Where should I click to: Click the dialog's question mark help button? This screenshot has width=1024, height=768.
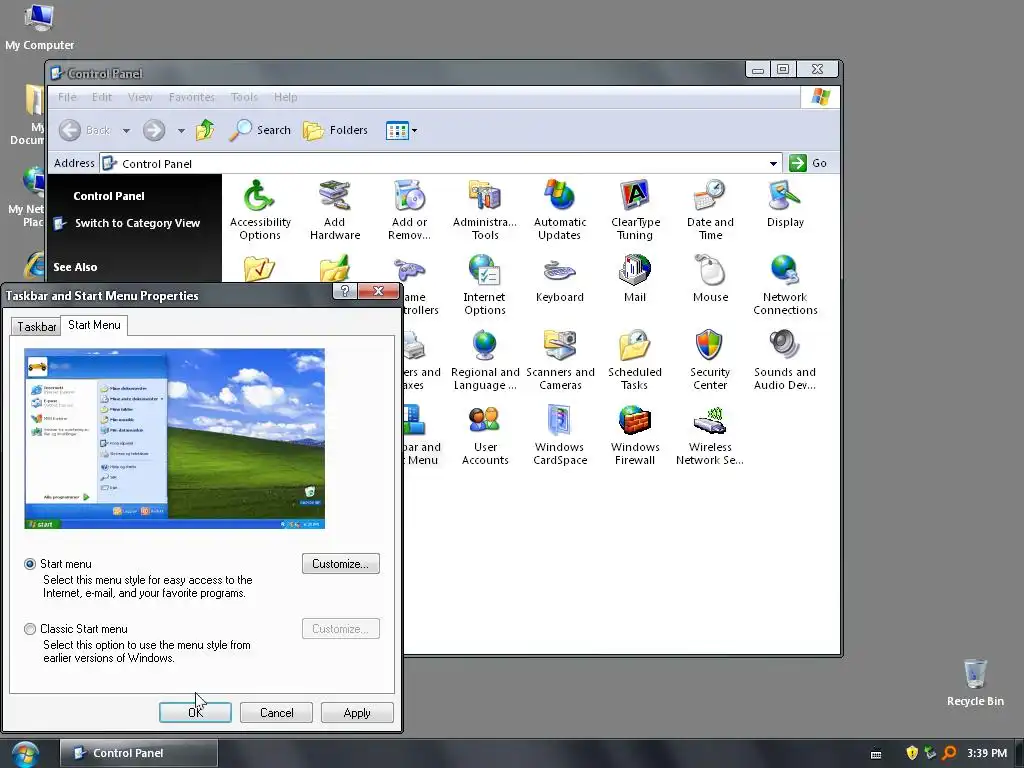point(345,291)
